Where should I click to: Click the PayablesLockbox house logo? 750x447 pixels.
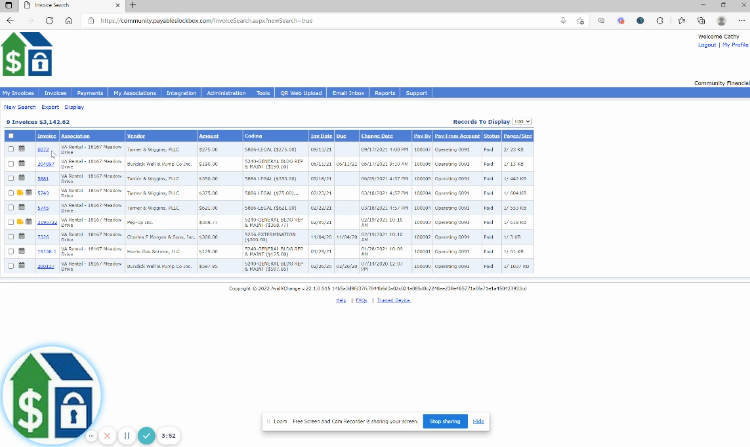[x=26, y=55]
